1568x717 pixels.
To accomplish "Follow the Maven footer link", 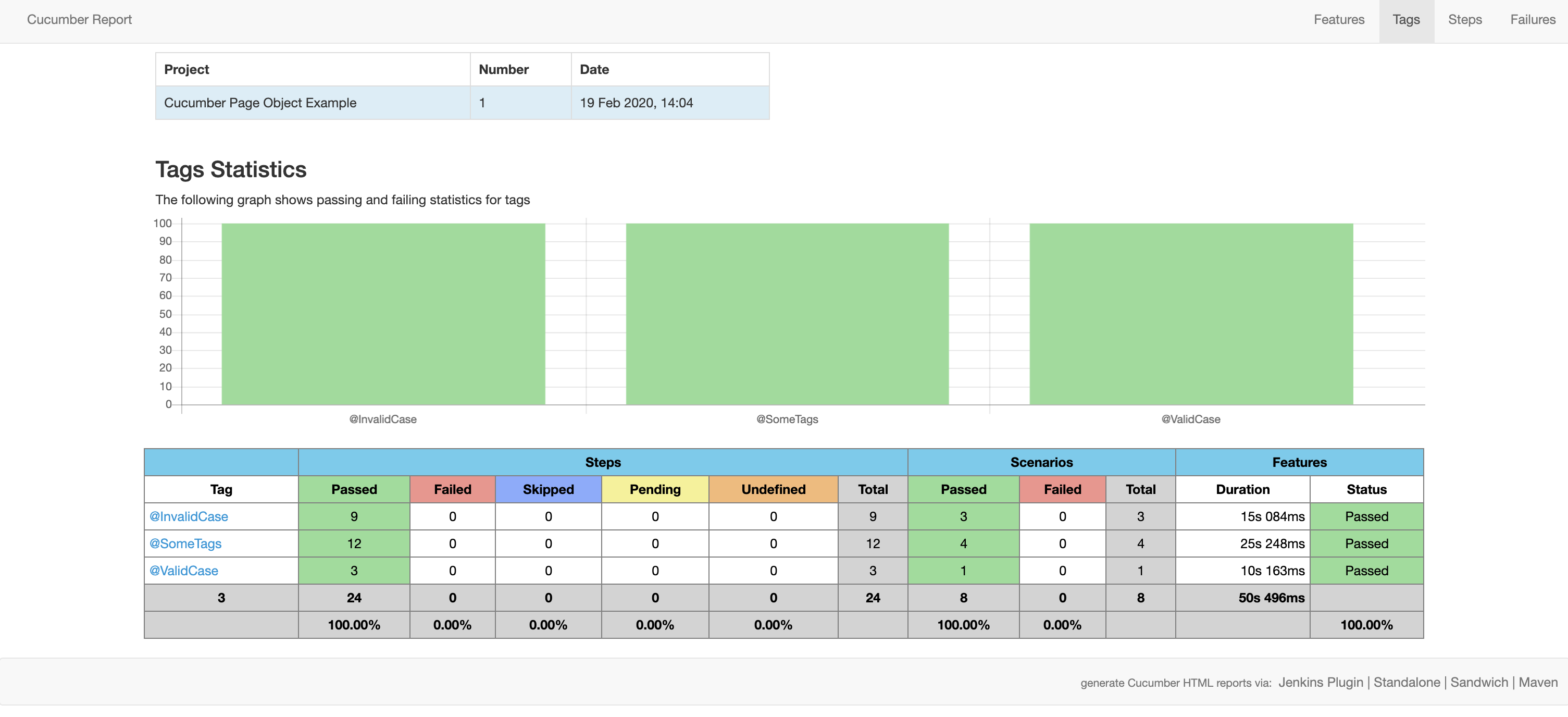I will tap(1538, 682).
